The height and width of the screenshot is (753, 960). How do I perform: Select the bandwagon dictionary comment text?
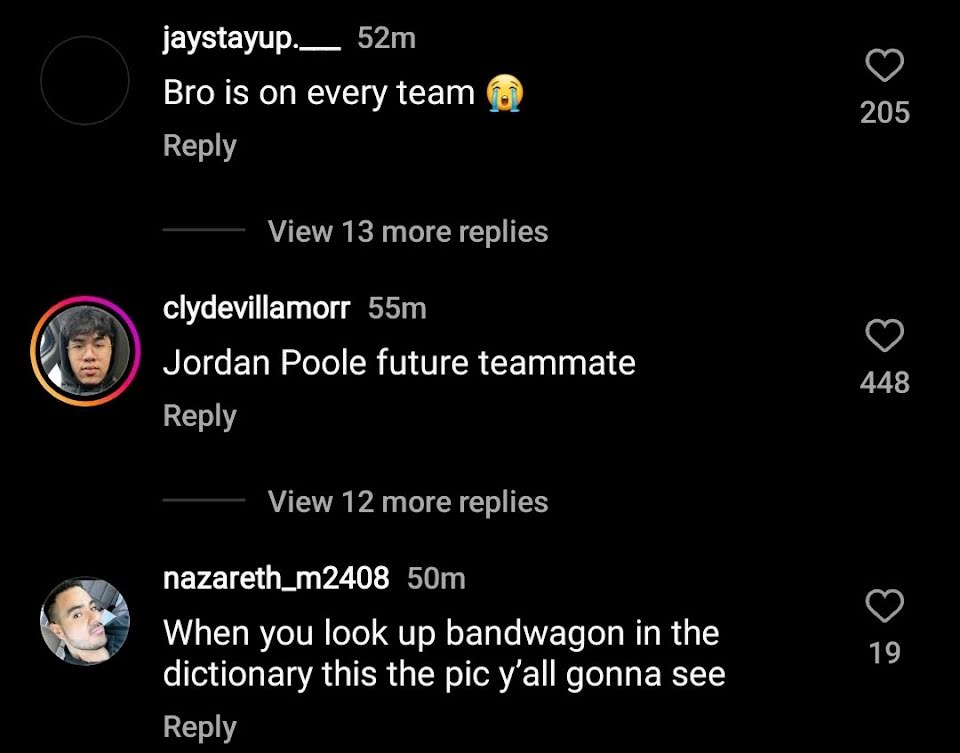tap(444, 654)
